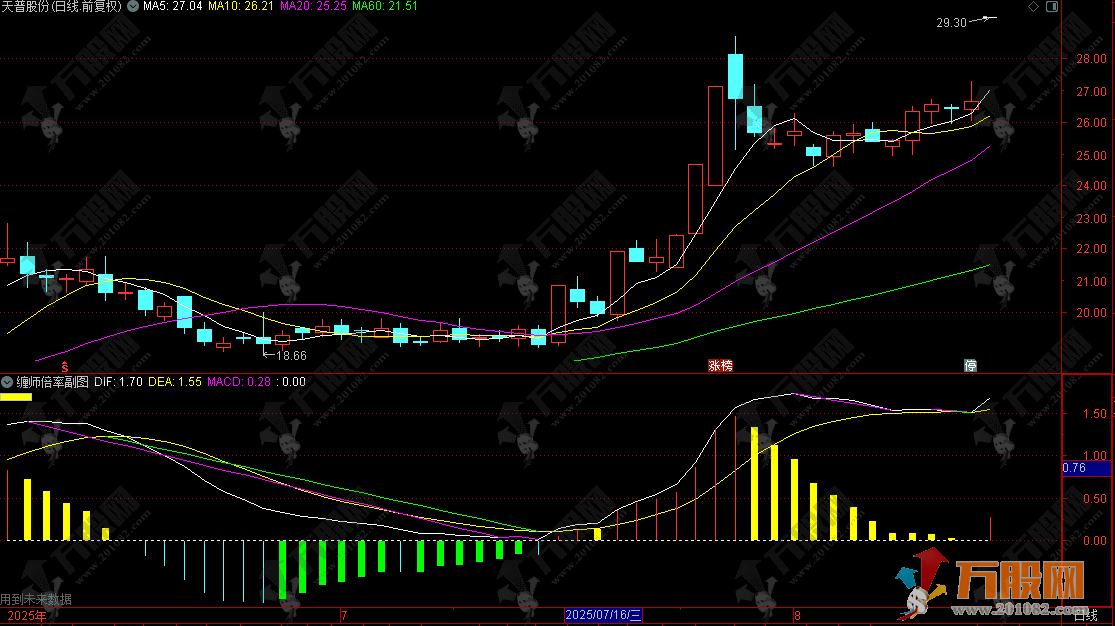This screenshot has width=1115, height=626.
Task: Click the 停 event marker
Action: coord(971,366)
